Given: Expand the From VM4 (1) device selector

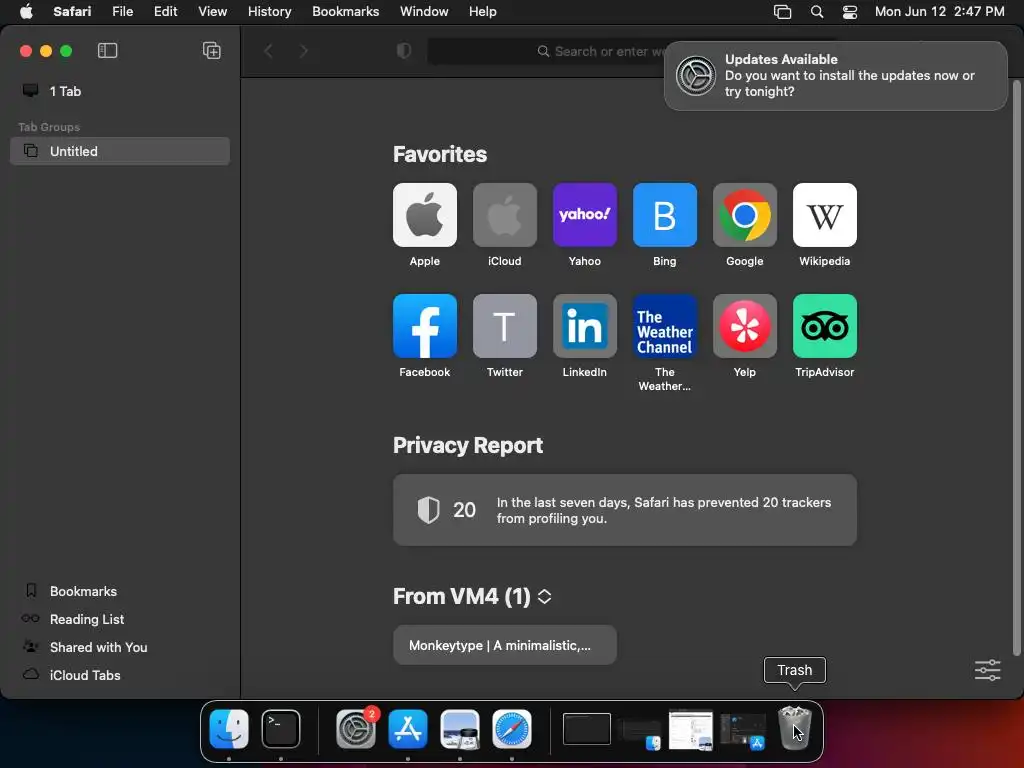Looking at the screenshot, I should (544, 596).
